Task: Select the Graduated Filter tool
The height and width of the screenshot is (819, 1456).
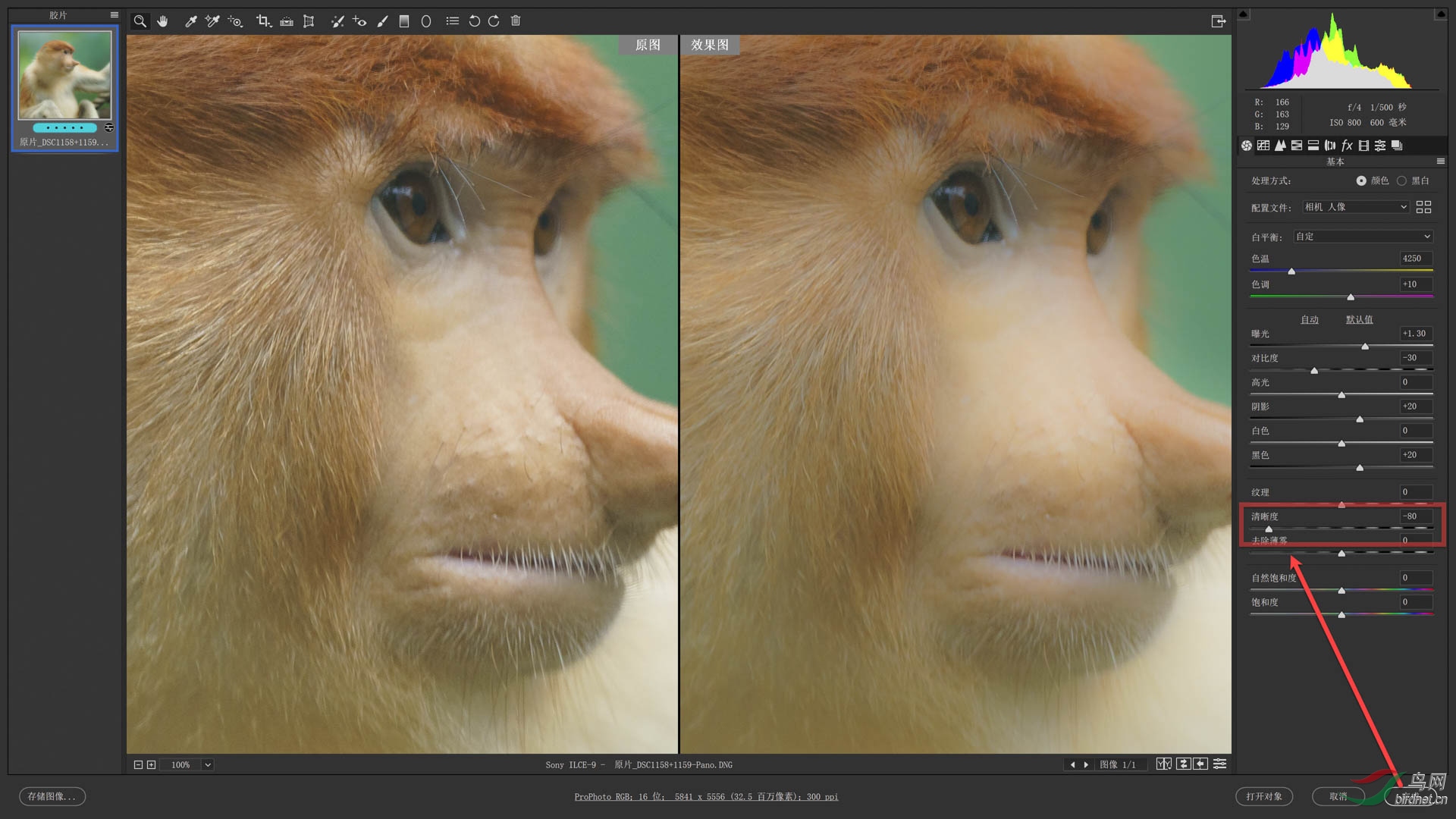Action: tap(404, 21)
